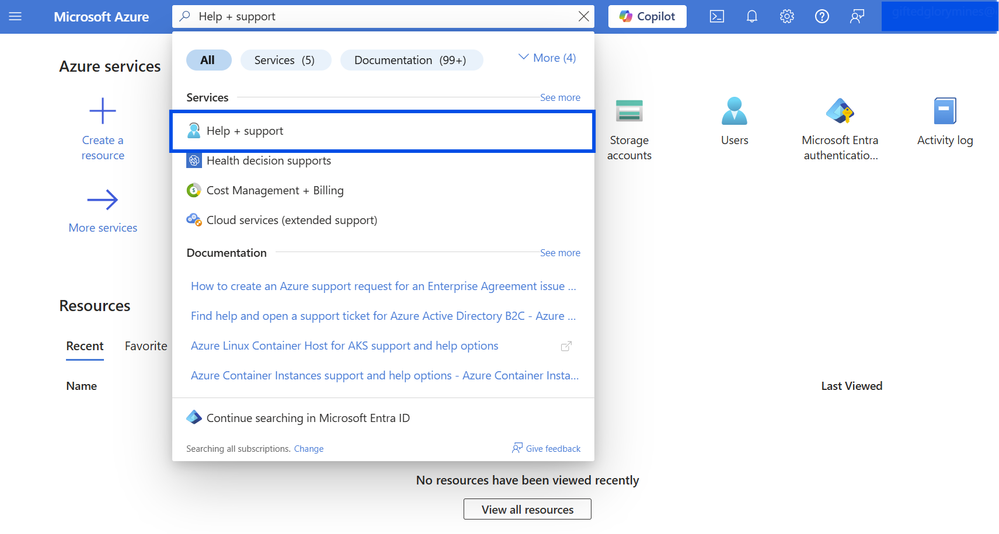This screenshot has width=999, height=534.
Task: Click the Create a resource plus icon
Action: click(103, 111)
